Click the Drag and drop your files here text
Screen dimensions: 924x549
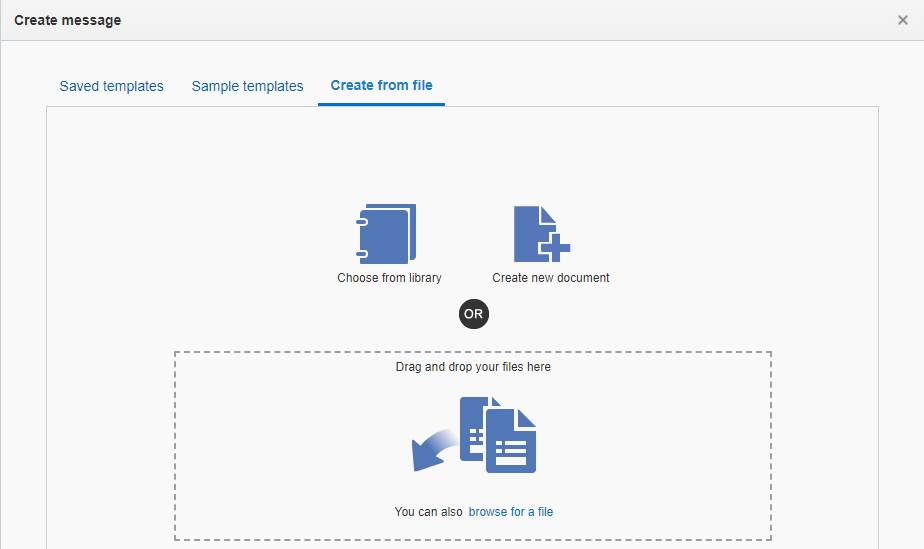pyautogui.click(x=473, y=367)
